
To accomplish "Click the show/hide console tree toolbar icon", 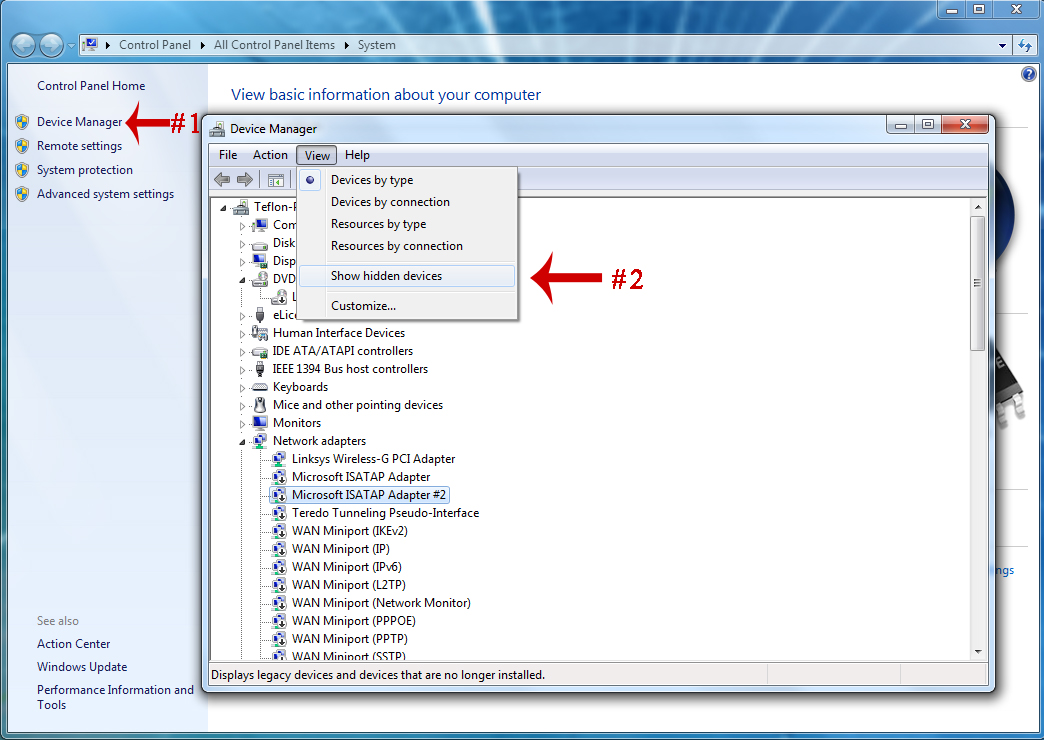I will 276,180.
